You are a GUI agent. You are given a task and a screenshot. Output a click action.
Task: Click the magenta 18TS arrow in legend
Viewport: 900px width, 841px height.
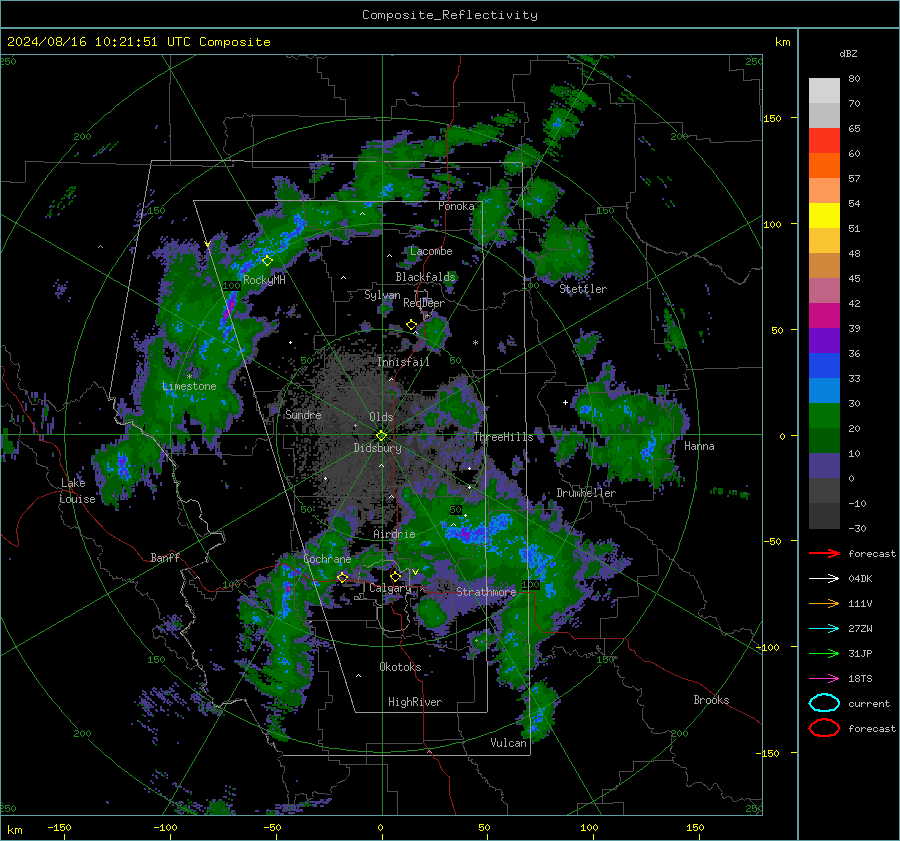(x=824, y=679)
